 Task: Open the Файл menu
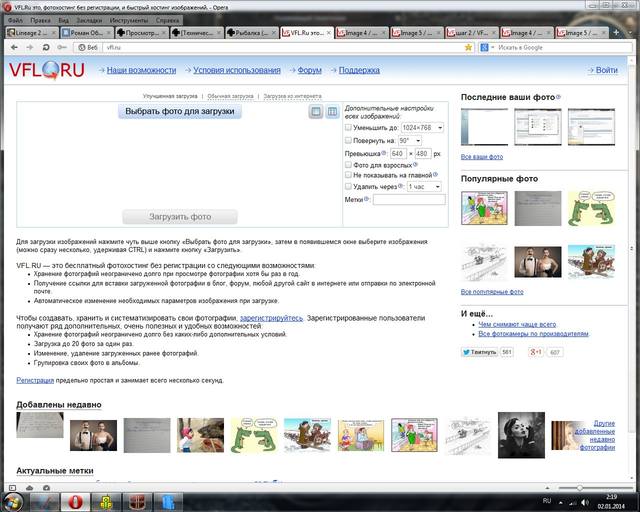pos(16,20)
